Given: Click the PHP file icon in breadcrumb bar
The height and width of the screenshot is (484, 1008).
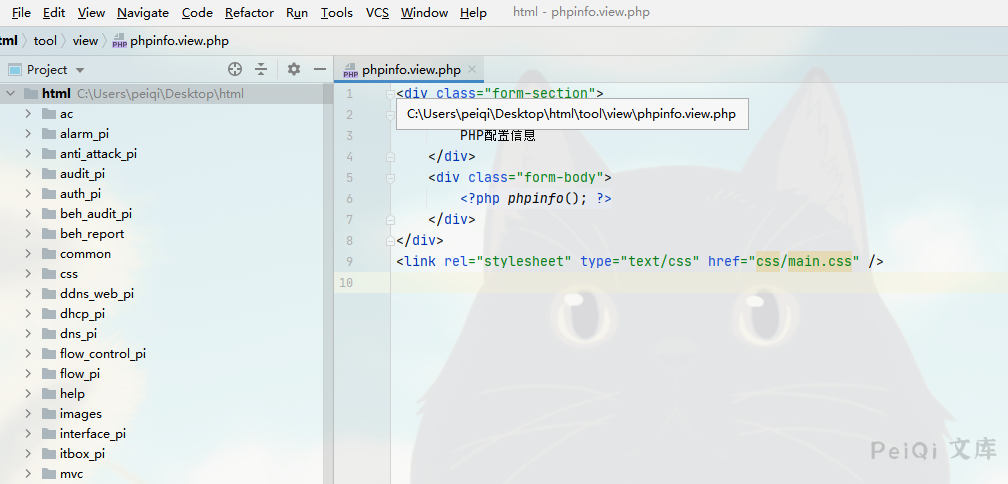Looking at the screenshot, I should click(x=120, y=41).
